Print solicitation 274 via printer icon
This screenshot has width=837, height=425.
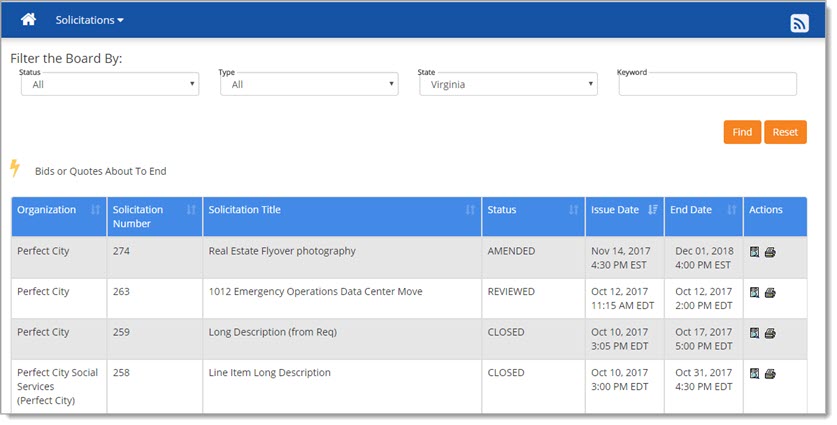(770, 252)
